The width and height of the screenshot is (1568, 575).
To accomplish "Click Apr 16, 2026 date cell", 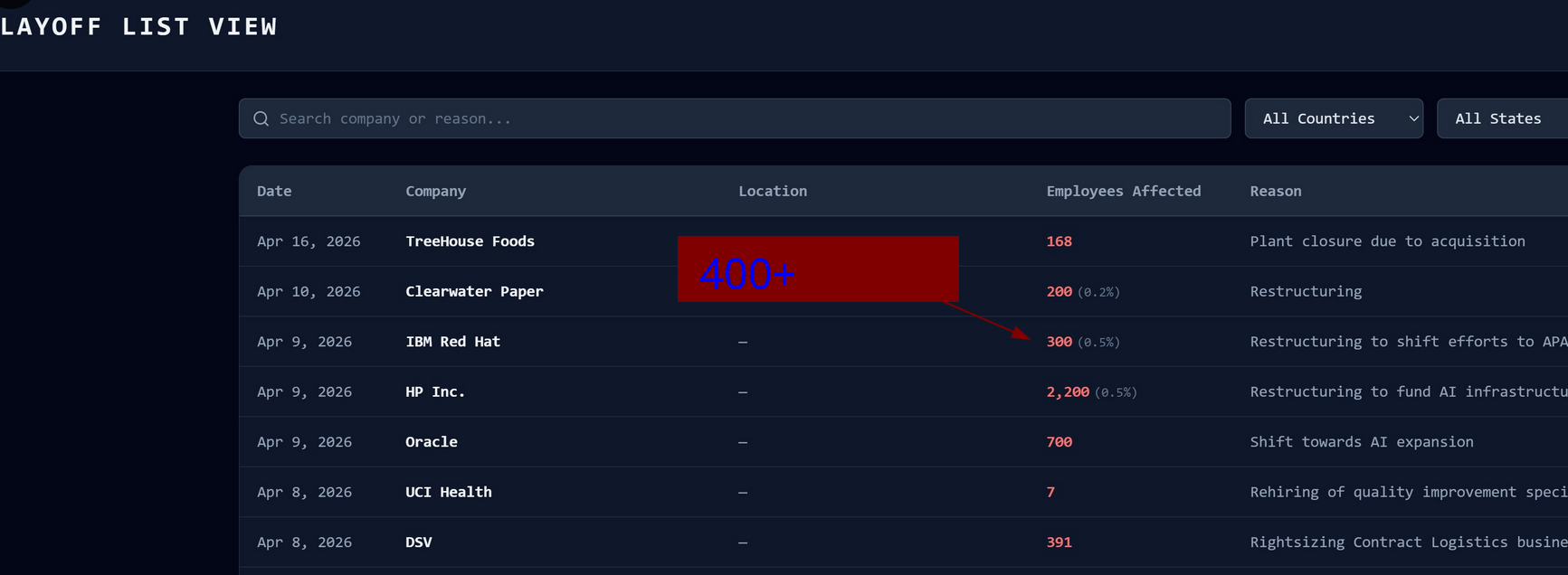I will (x=309, y=241).
